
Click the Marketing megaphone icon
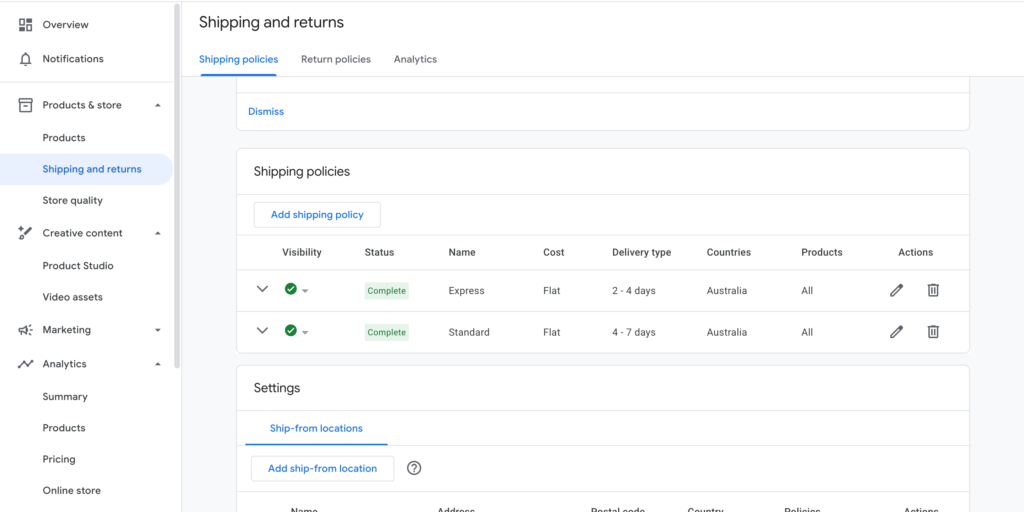pyautogui.click(x=25, y=330)
